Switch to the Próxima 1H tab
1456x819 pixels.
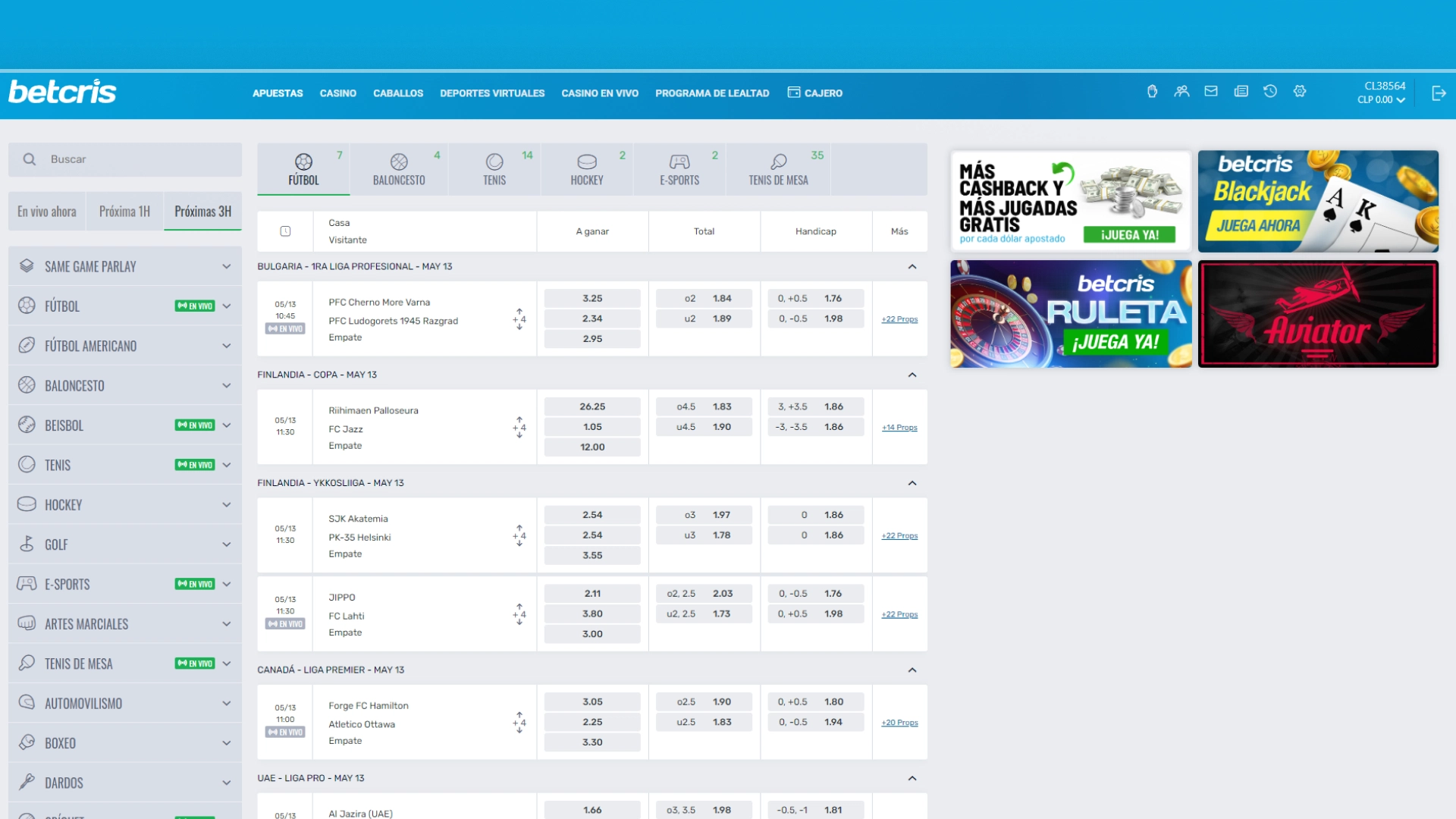[x=124, y=212]
